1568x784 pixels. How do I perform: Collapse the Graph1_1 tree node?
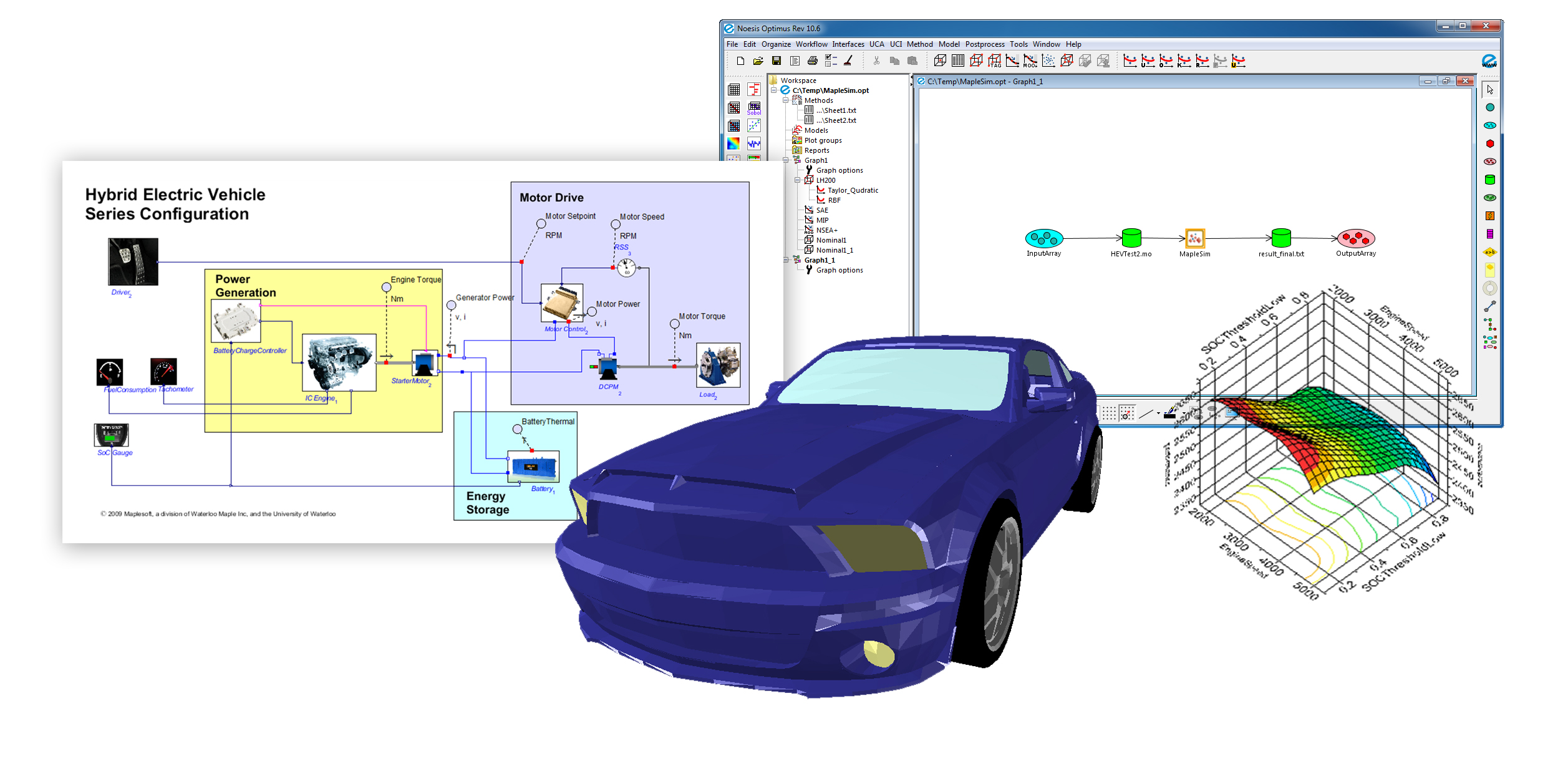[x=786, y=260]
